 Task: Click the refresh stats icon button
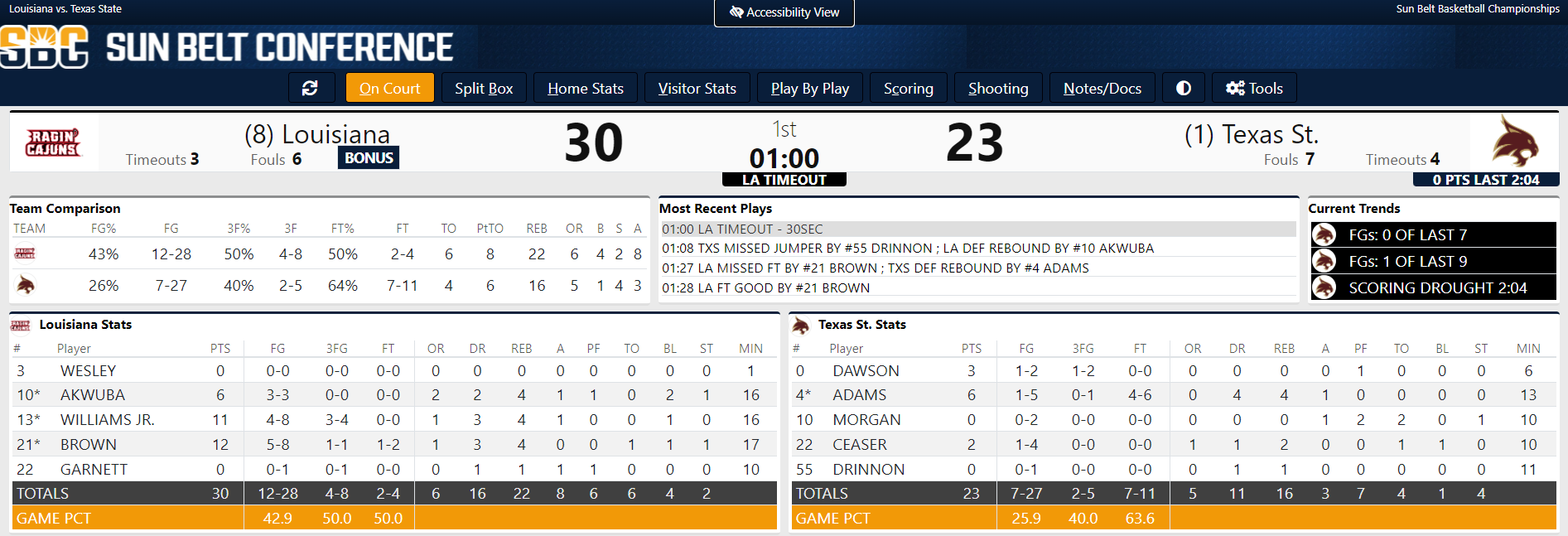click(311, 89)
